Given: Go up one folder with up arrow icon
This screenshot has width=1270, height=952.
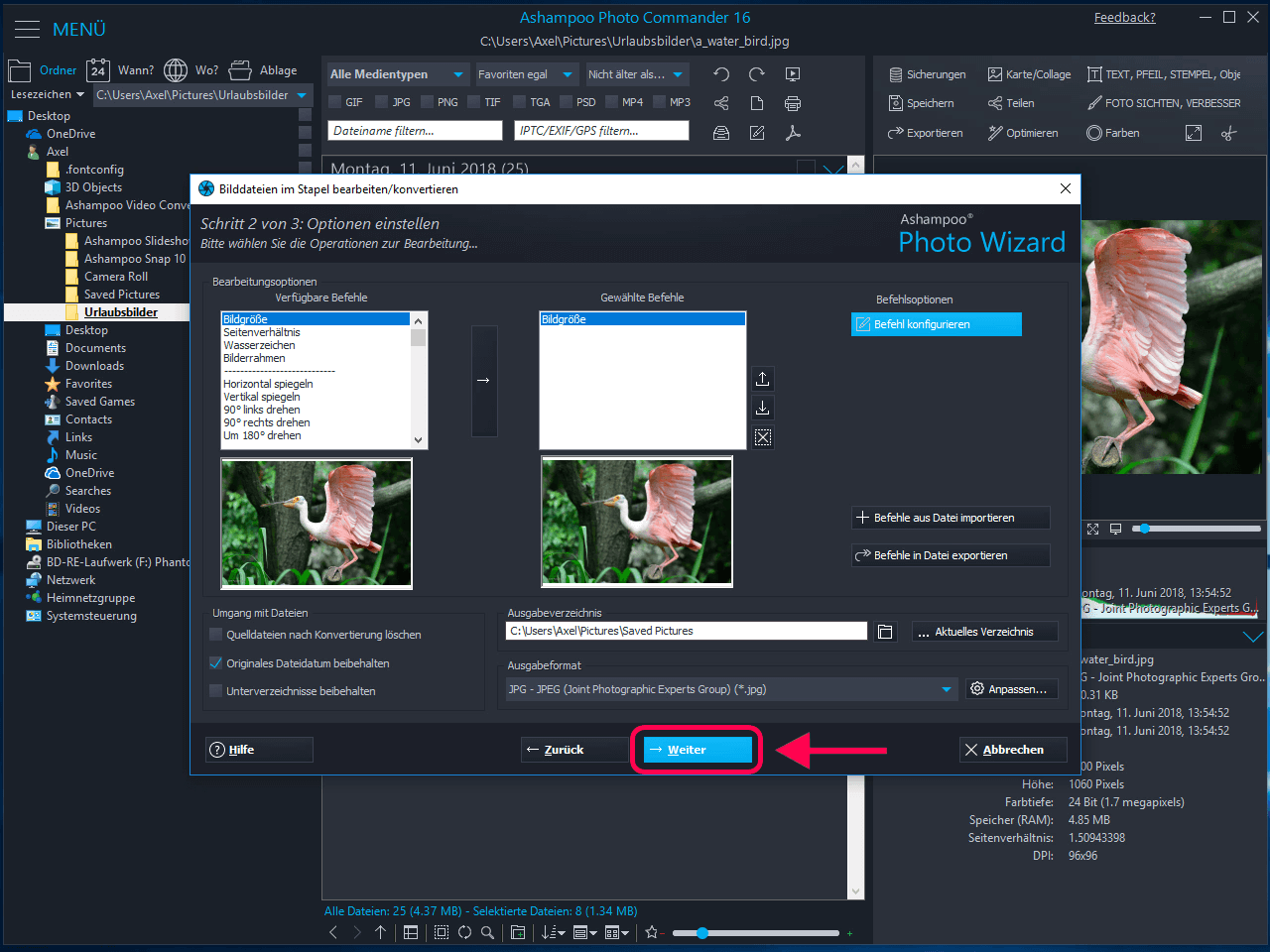Looking at the screenshot, I should tap(380, 932).
